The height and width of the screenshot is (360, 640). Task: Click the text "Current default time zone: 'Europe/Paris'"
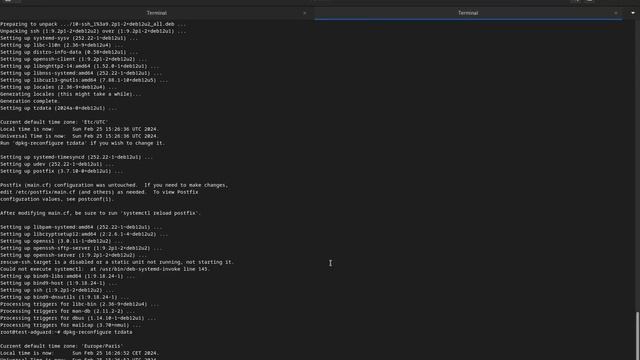pos(62,346)
